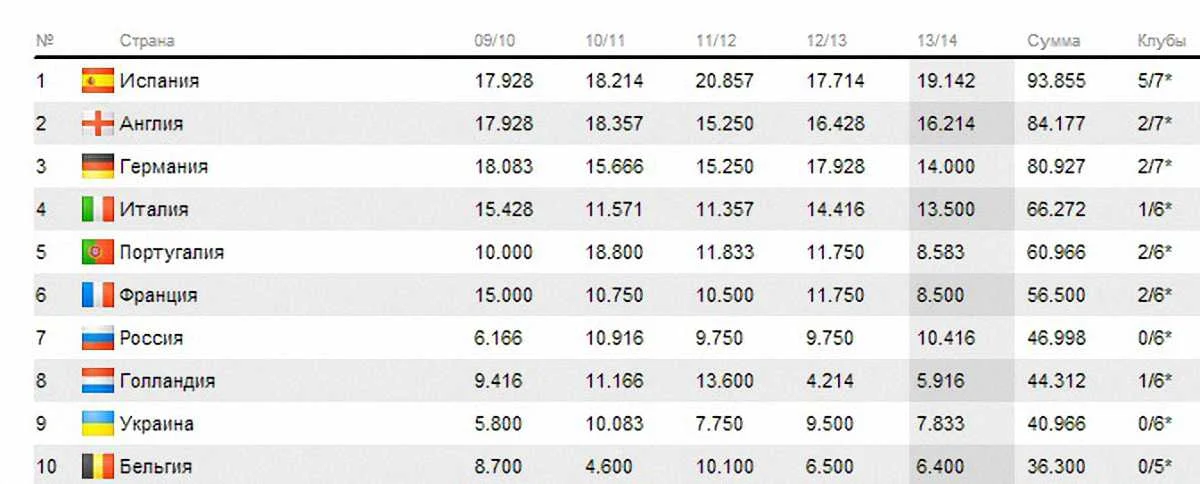
Task: Click the Russia flag icon
Action: click(x=98, y=338)
